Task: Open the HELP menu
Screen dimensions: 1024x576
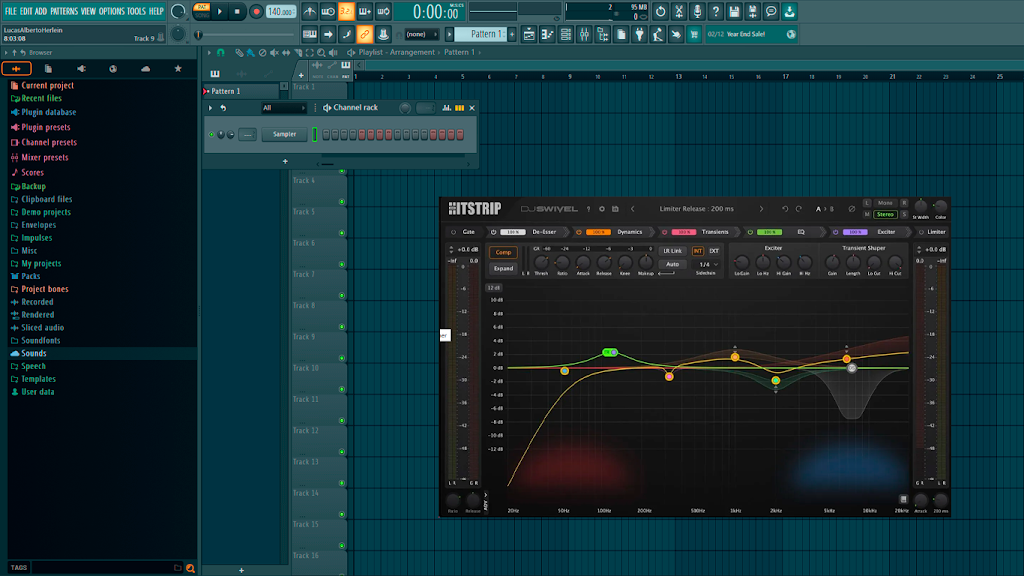Action: tap(156, 11)
